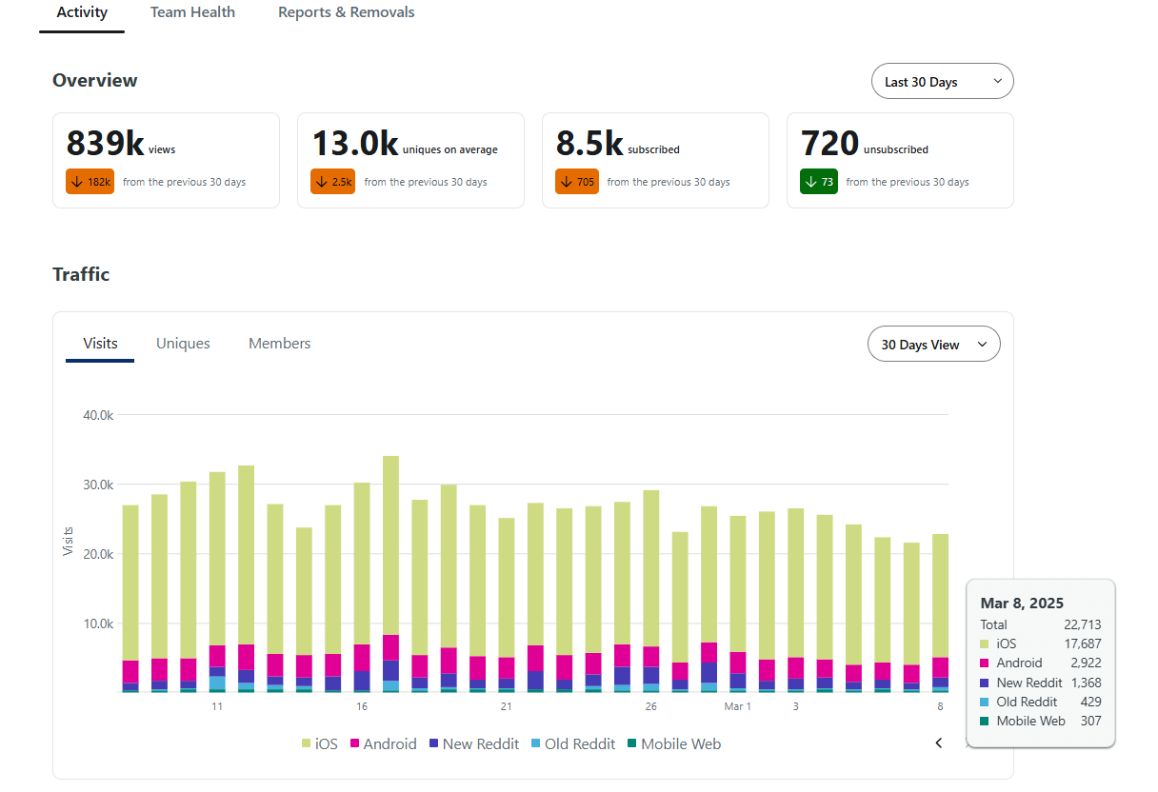Open the Reports & Removals tab
The image size is (1158, 792).
(346, 13)
